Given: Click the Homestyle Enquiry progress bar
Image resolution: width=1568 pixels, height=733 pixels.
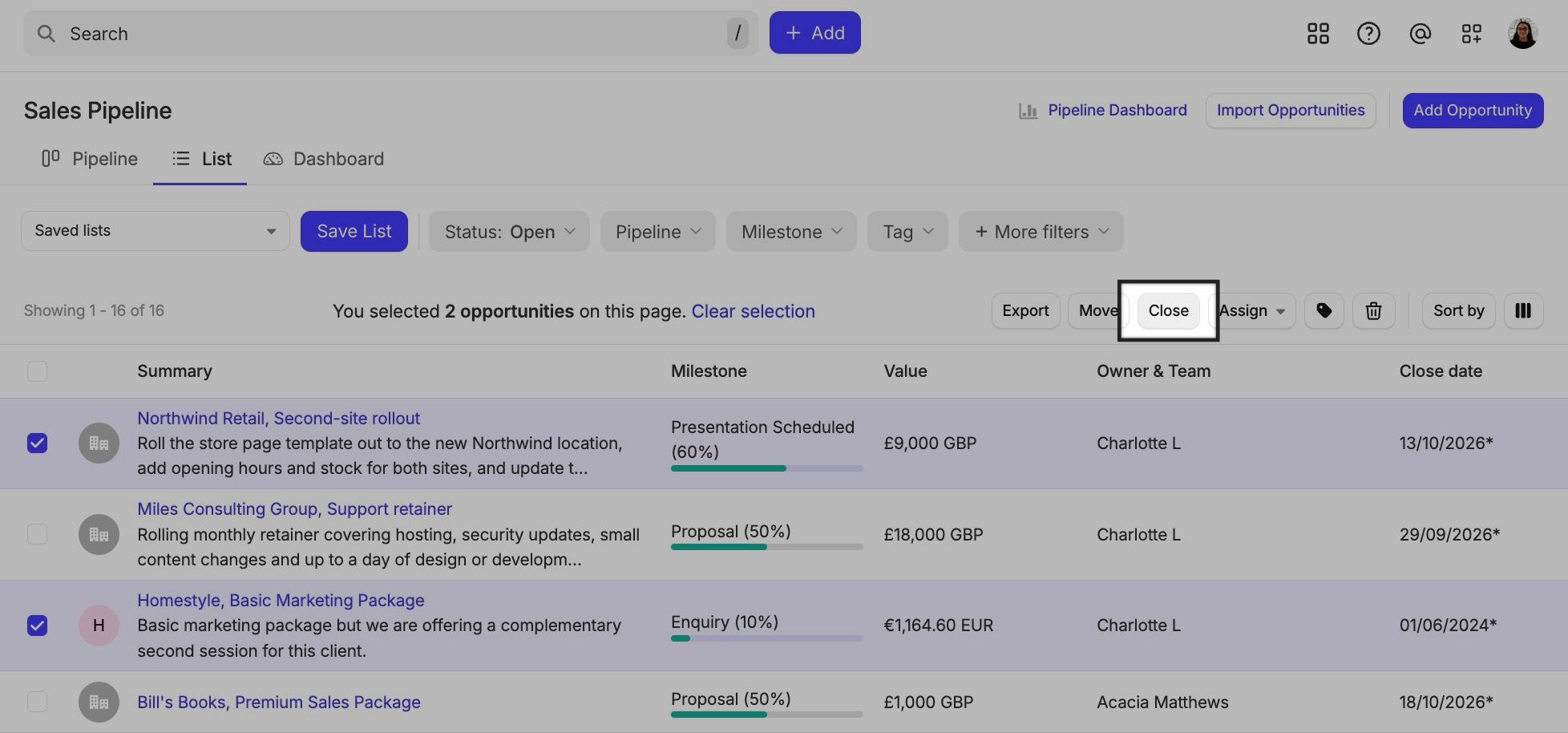Looking at the screenshot, I should coord(766,638).
